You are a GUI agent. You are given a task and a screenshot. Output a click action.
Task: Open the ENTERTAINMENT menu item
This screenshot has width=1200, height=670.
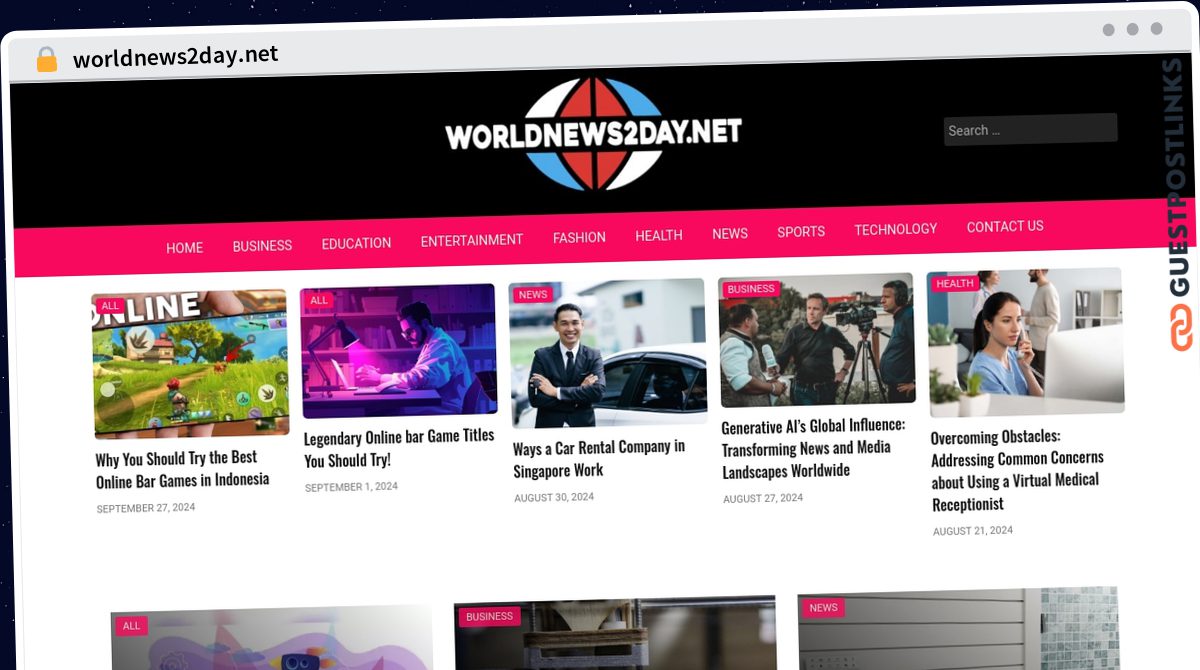point(472,240)
